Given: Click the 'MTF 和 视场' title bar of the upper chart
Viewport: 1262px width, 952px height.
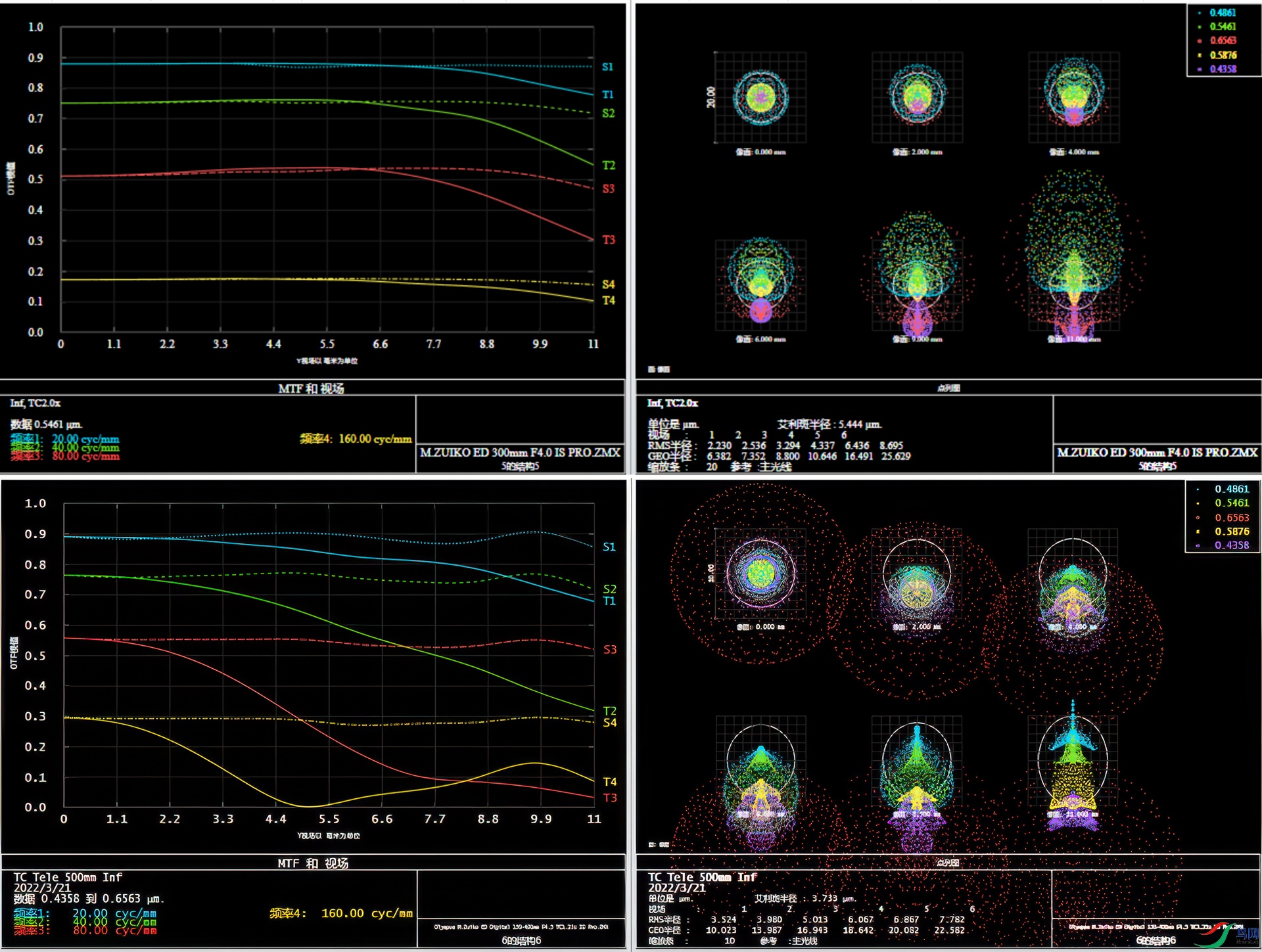Looking at the screenshot, I should click(x=311, y=388).
